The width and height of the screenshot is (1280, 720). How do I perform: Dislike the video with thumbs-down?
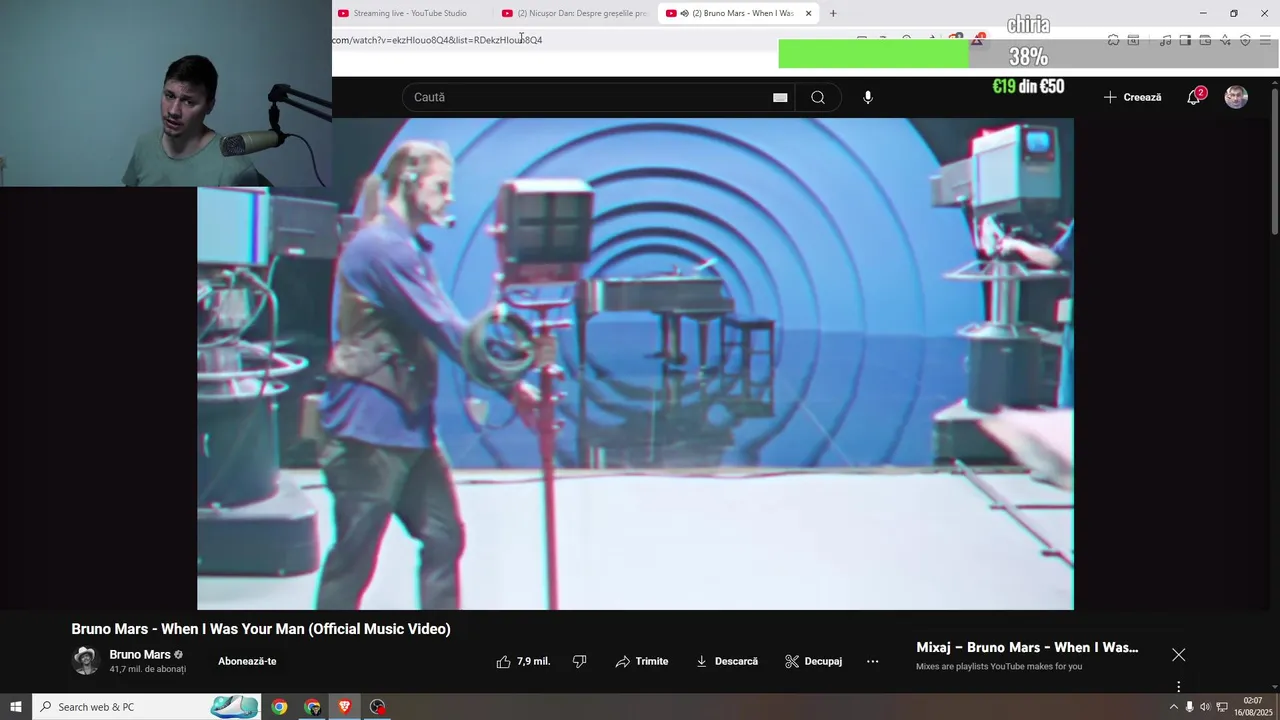click(x=579, y=661)
